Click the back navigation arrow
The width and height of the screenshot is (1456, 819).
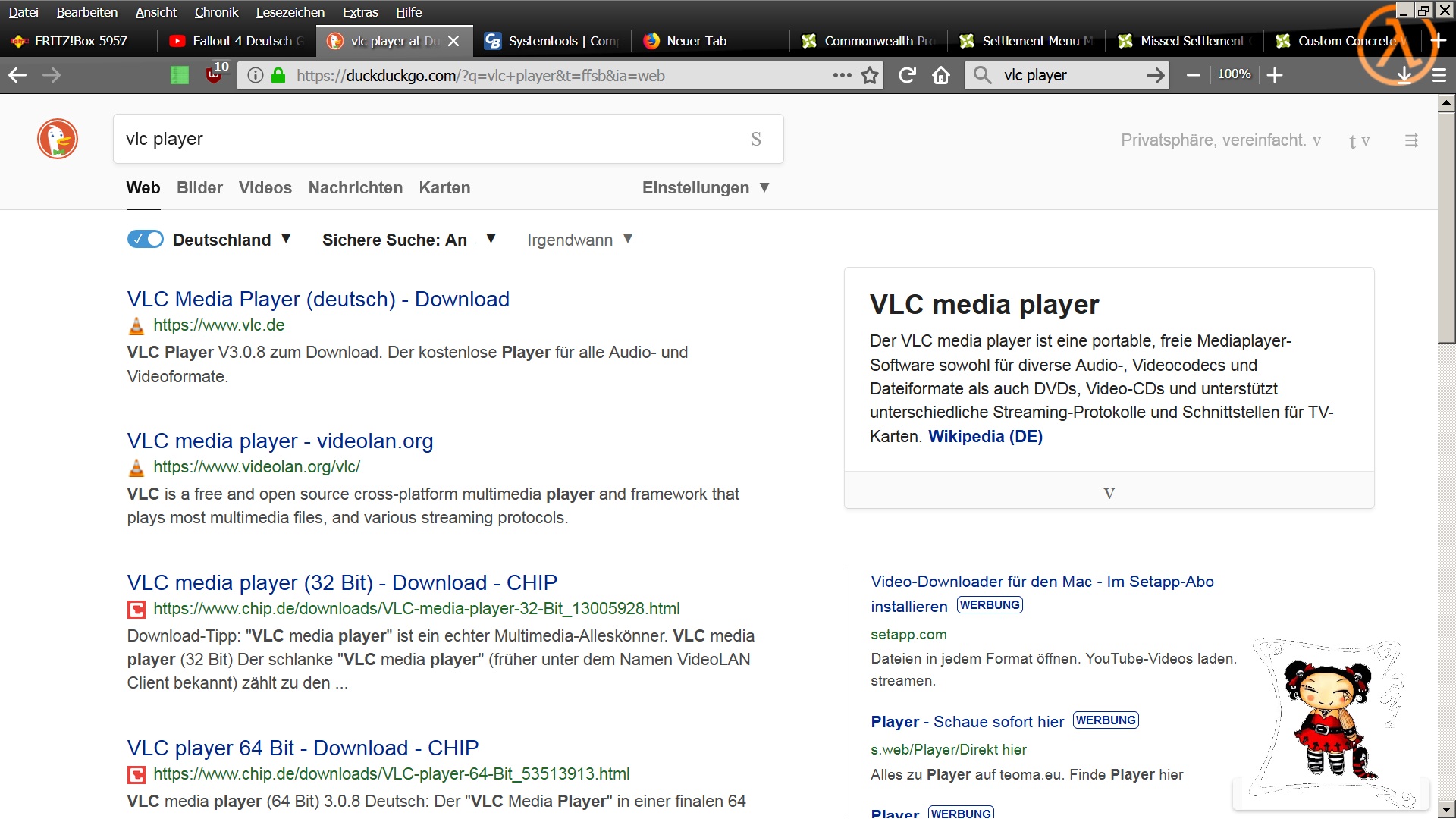coord(17,75)
